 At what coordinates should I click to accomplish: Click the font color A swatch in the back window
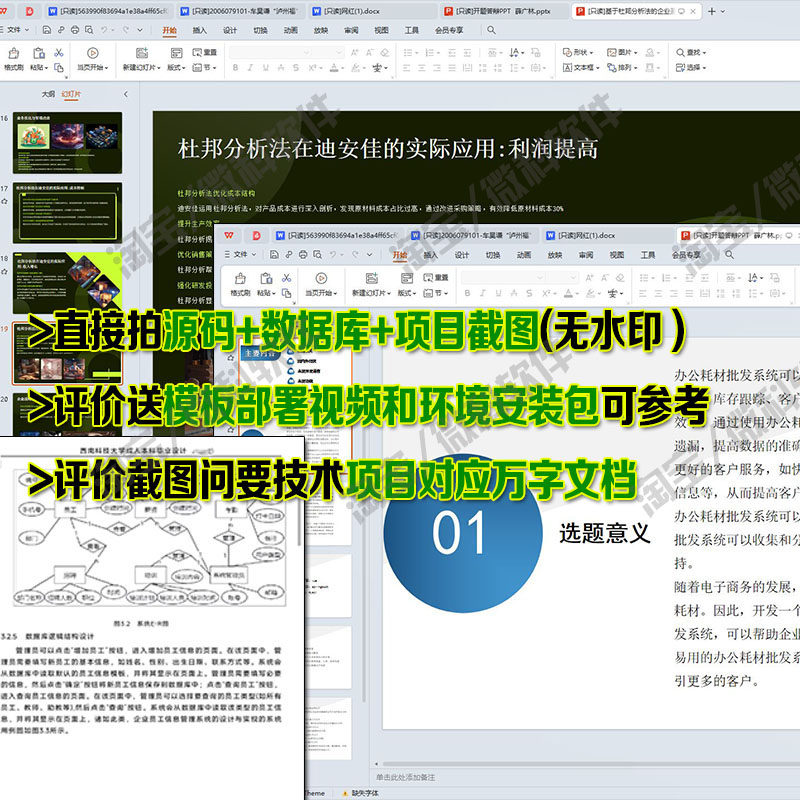(x=334, y=67)
